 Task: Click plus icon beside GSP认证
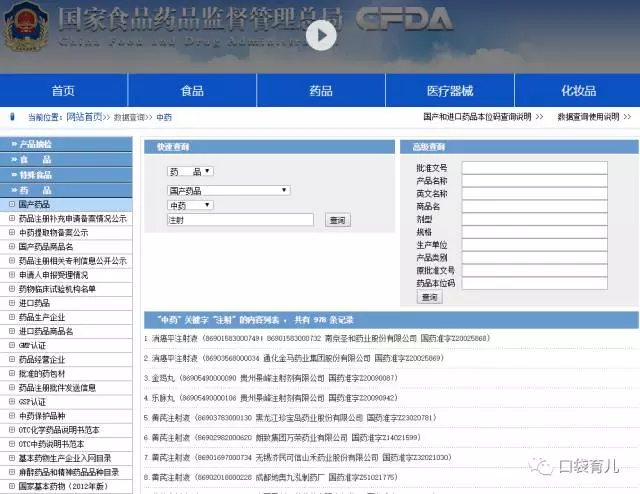click(12, 402)
